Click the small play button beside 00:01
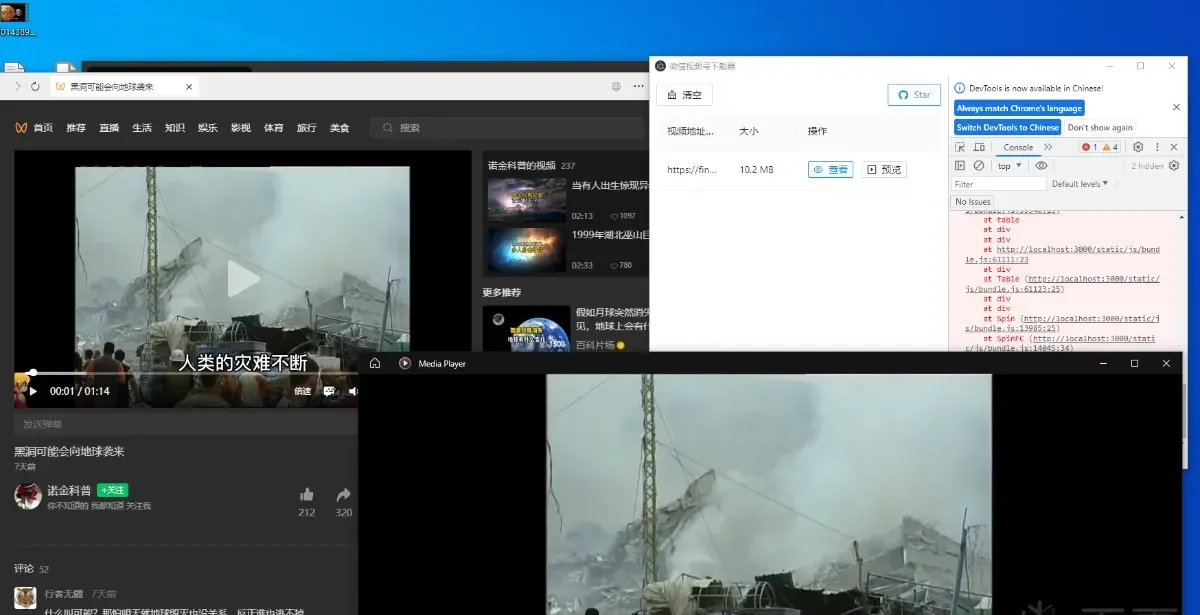The image size is (1200, 615). 33,391
